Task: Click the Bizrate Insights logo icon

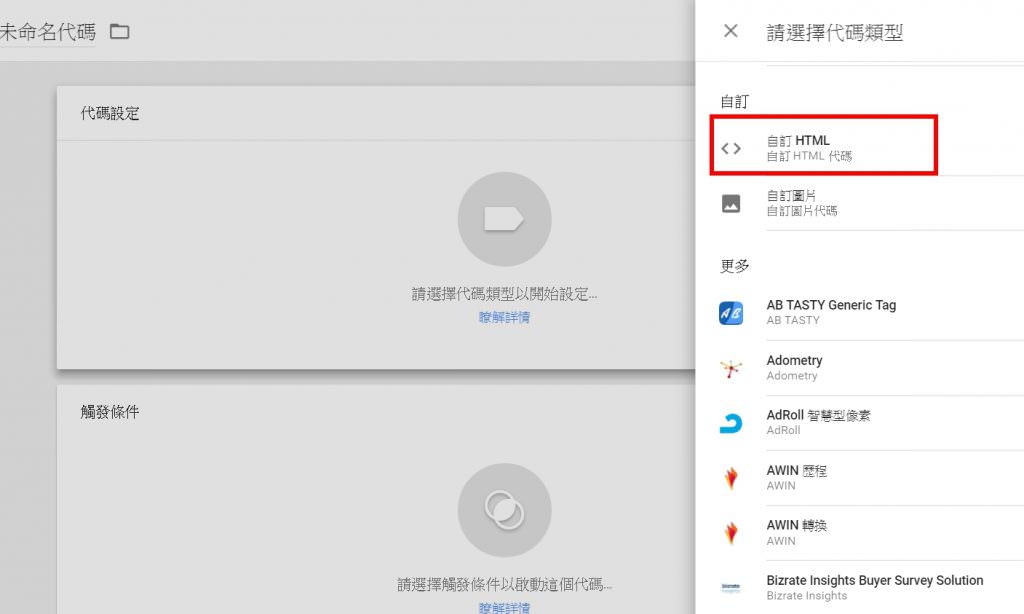Action: click(731, 588)
